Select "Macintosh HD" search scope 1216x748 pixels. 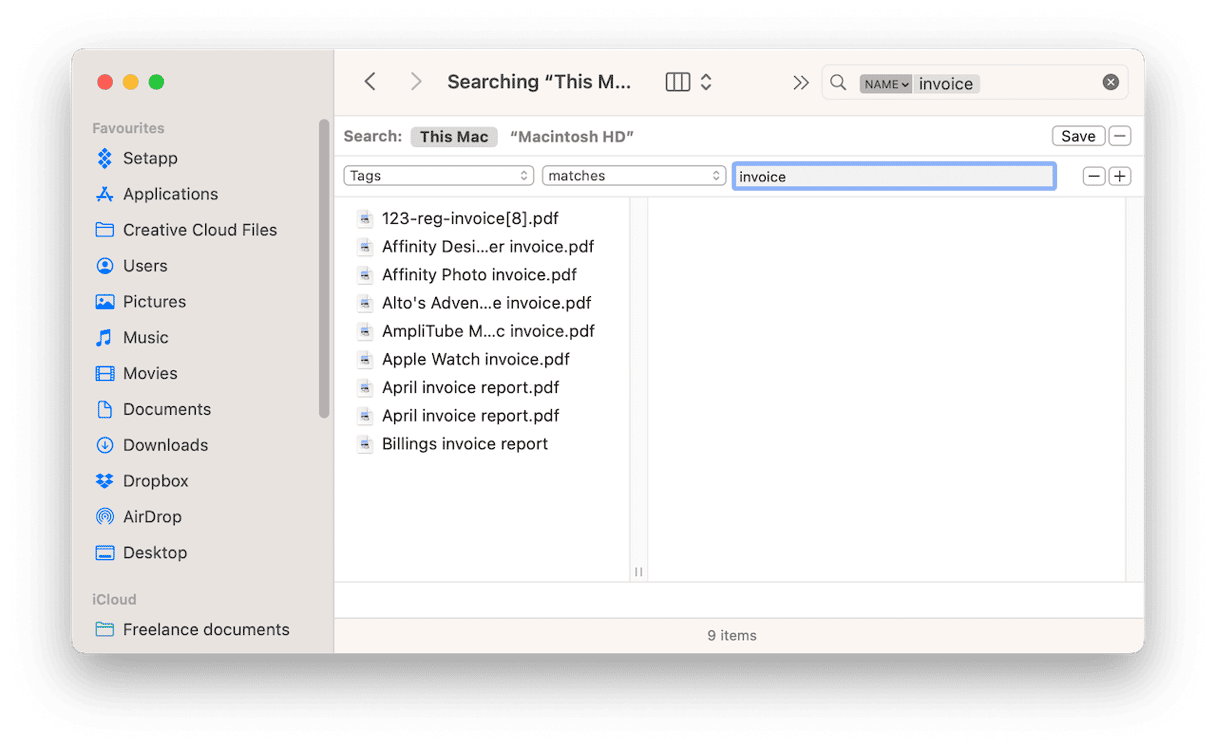[572, 137]
